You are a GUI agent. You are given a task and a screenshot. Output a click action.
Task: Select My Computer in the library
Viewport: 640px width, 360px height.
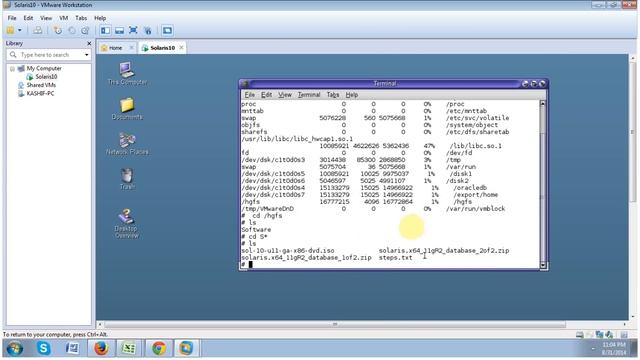(x=44, y=69)
